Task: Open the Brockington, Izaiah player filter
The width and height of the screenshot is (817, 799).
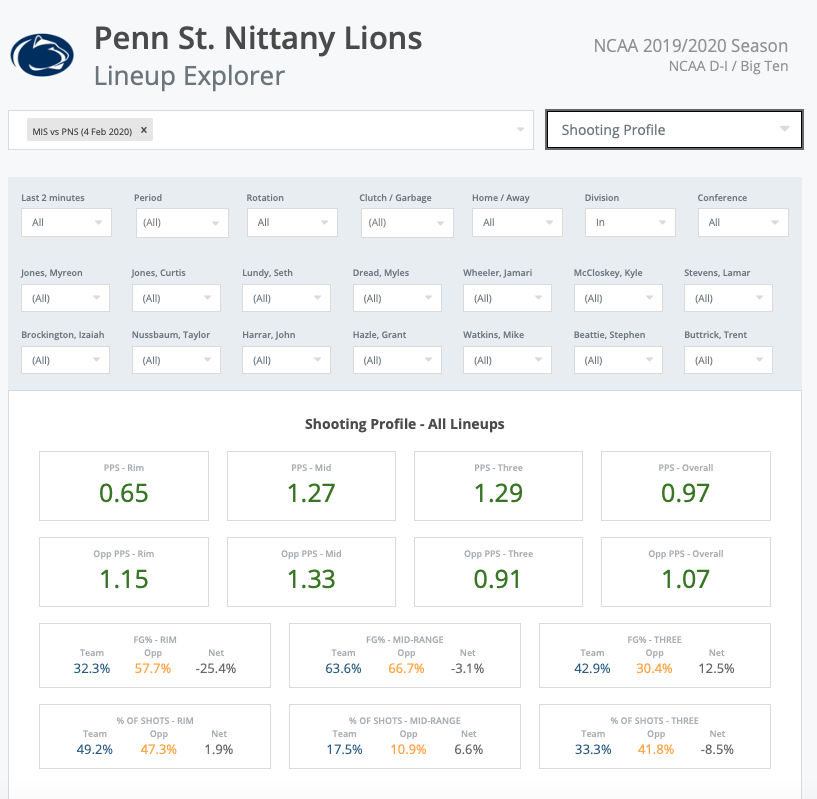Action: coord(66,360)
